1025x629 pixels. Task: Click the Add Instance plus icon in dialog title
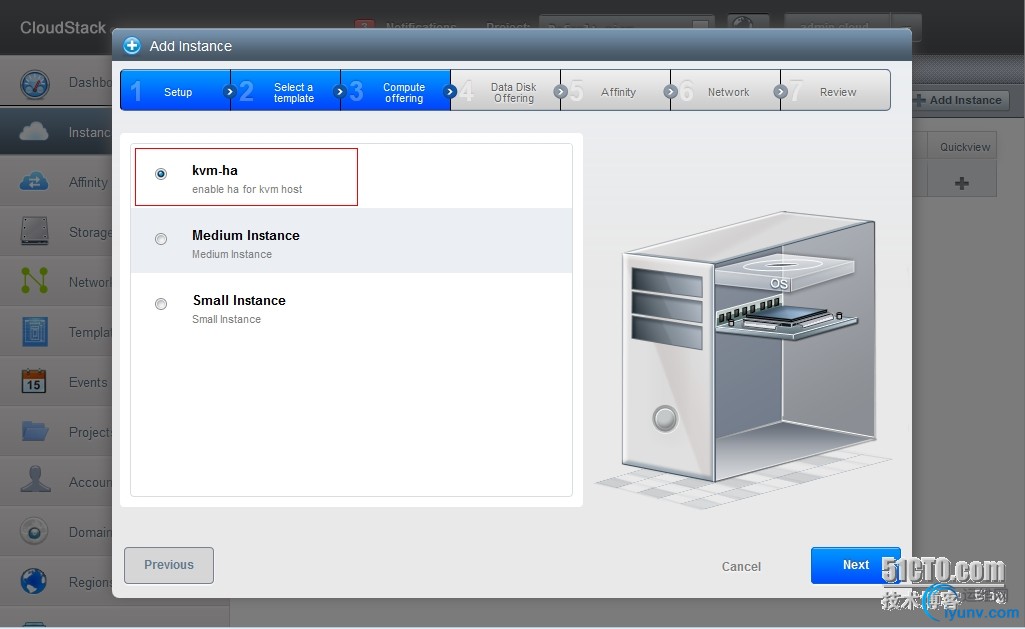(132, 45)
